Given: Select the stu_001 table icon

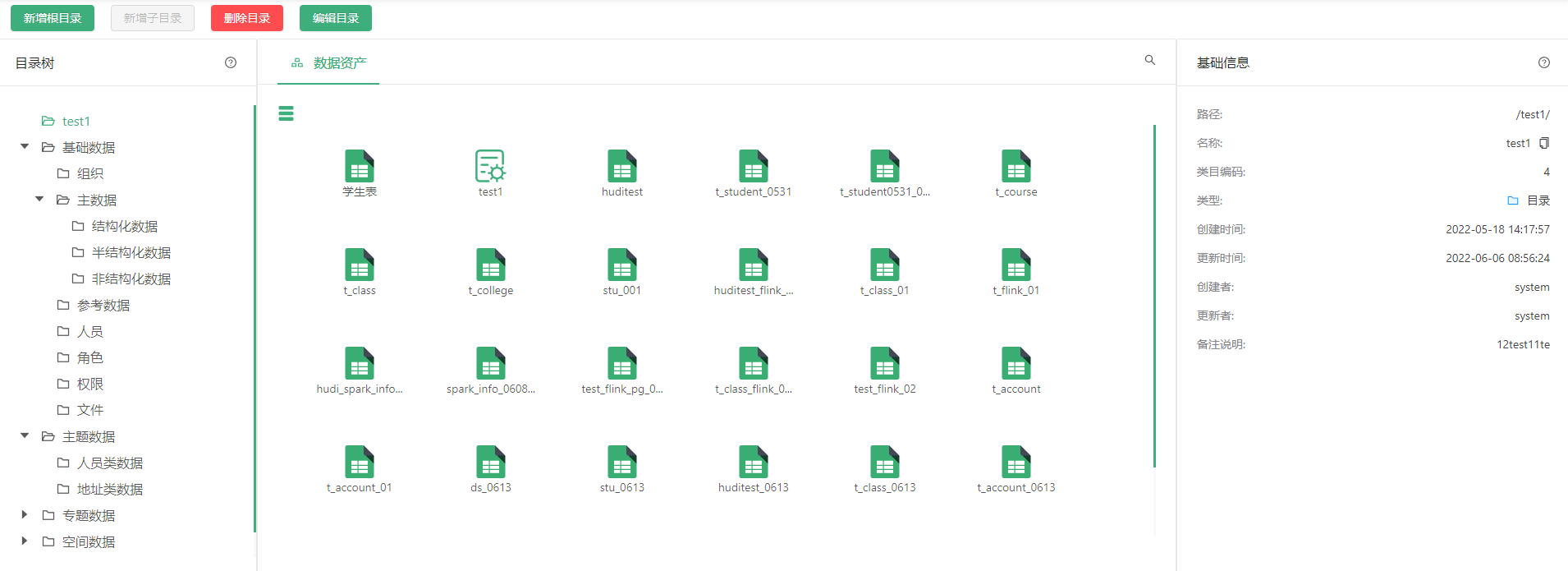Looking at the screenshot, I should point(622,265).
